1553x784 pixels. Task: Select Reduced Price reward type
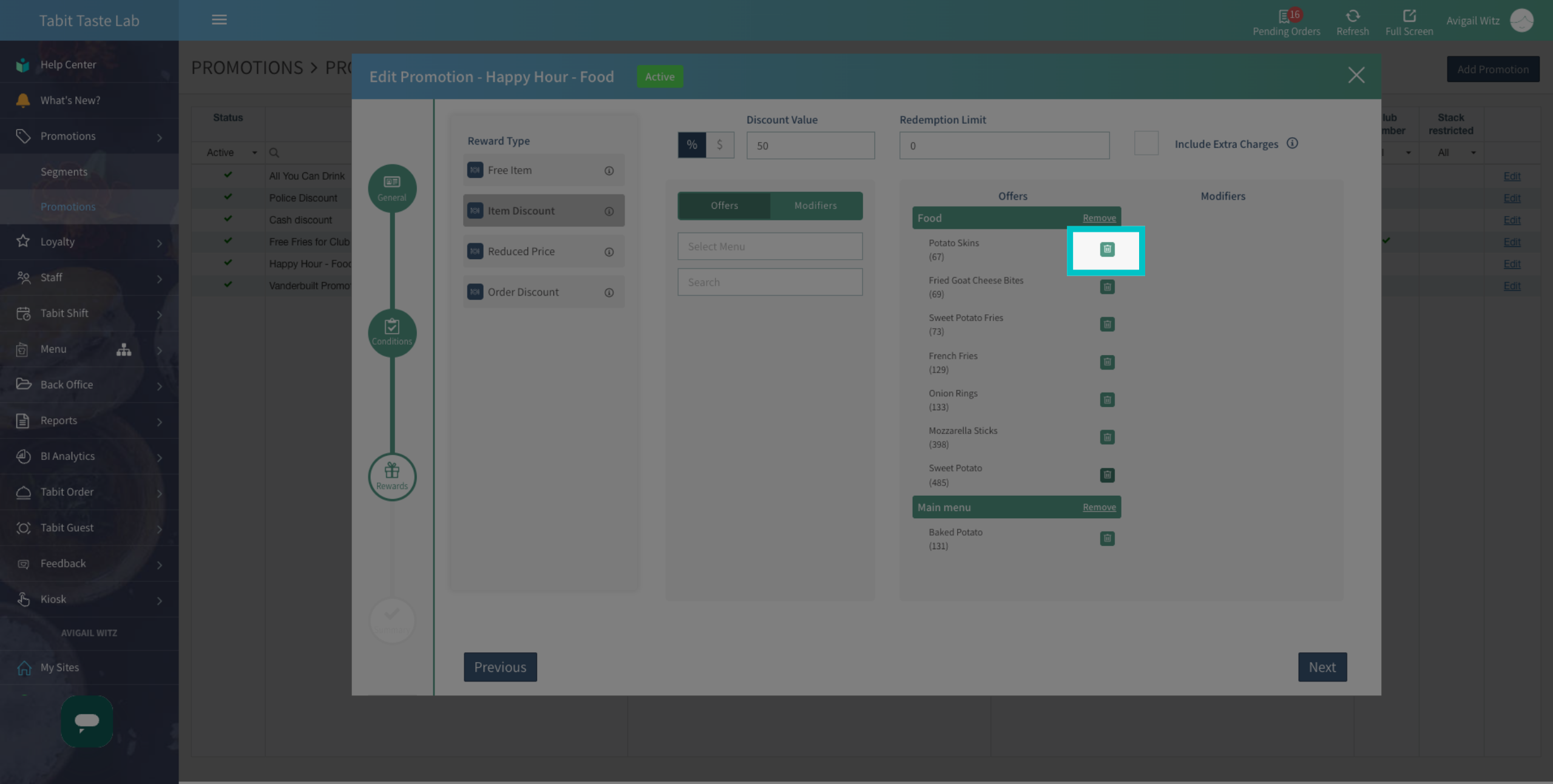[x=543, y=251]
